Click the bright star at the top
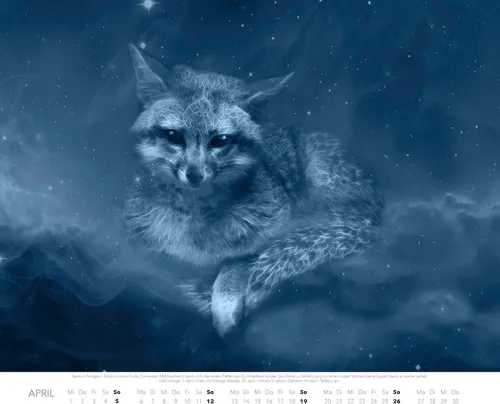Image resolution: width=500 pixels, height=404 pixels. pos(148,4)
